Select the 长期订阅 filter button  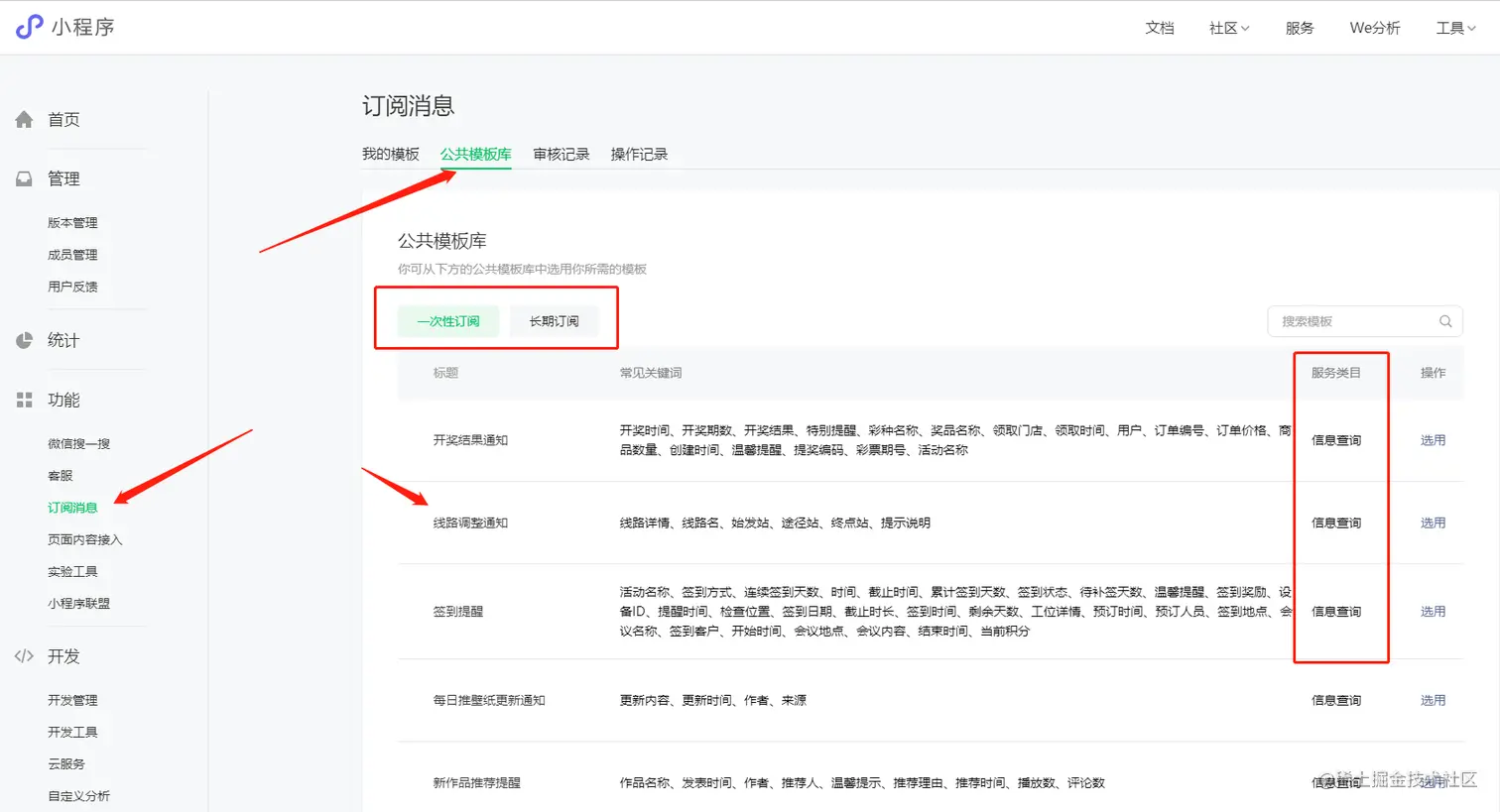tap(554, 321)
